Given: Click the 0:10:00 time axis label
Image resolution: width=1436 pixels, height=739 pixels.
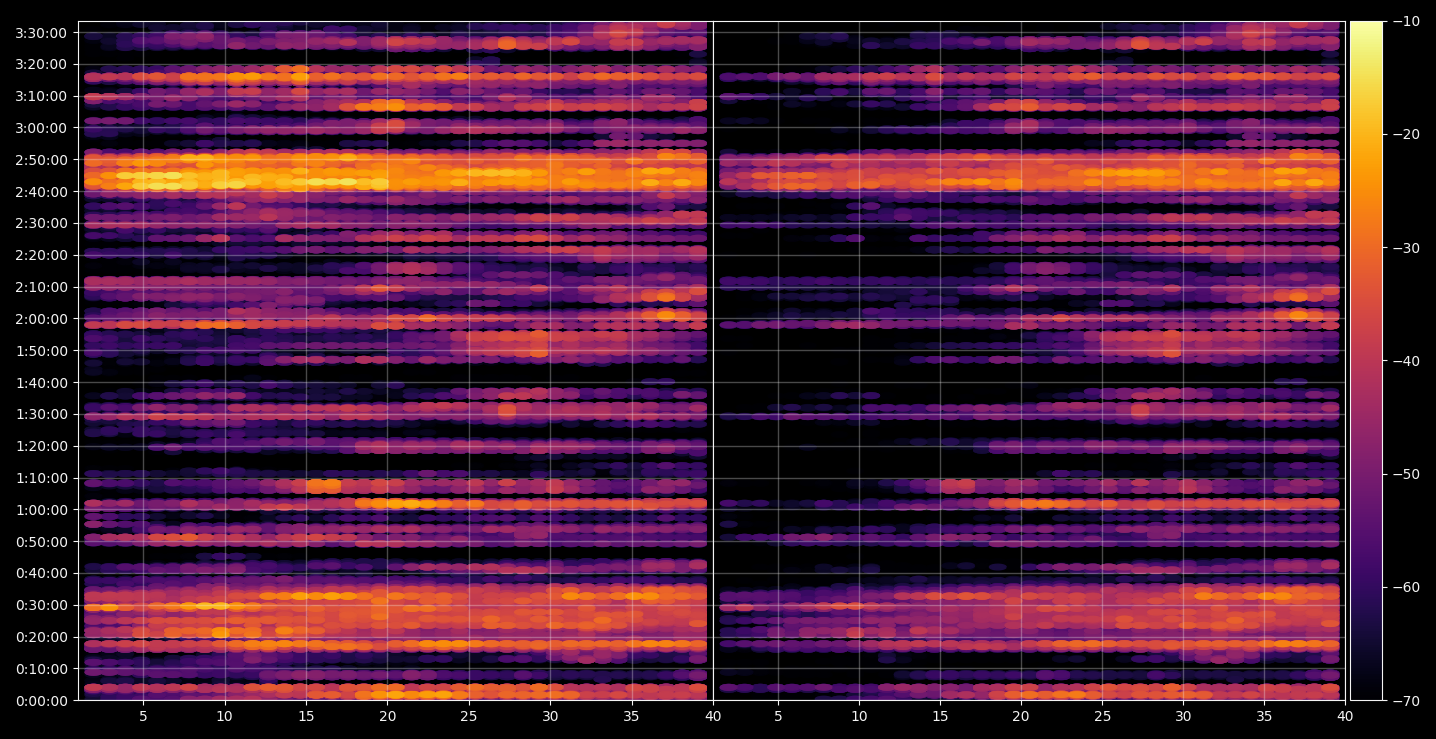Looking at the screenshot, I should [42, 669].
